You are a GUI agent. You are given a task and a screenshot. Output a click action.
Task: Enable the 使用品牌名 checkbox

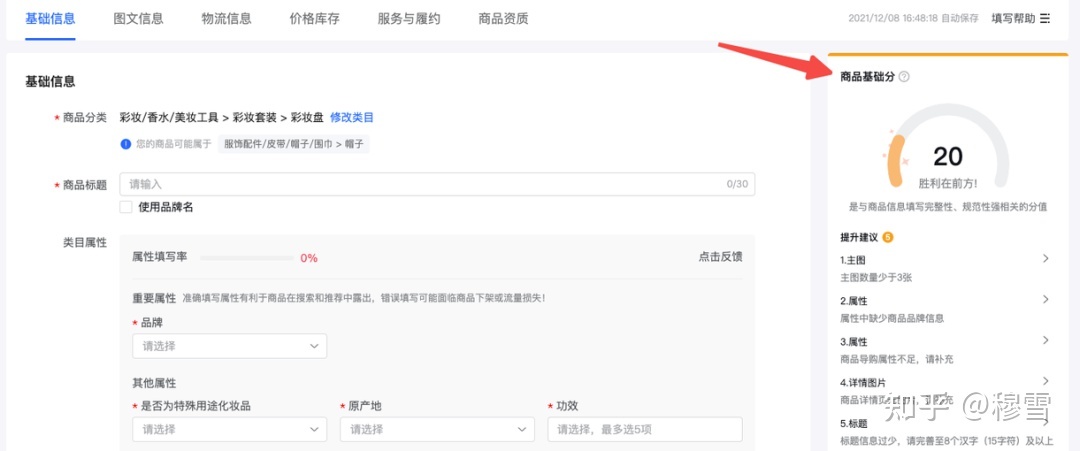[x=126, y=207]
